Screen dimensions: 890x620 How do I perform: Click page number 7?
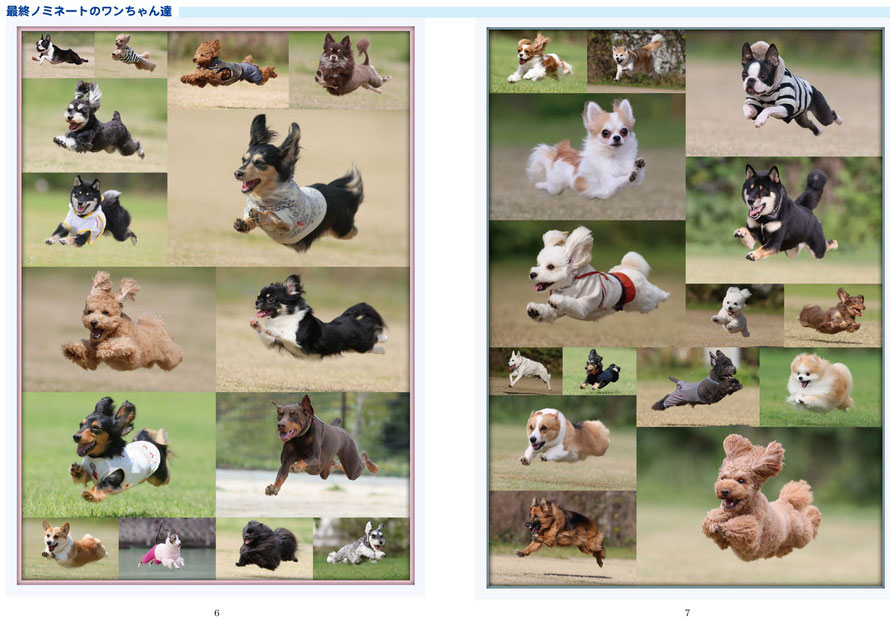coord(687,612)
